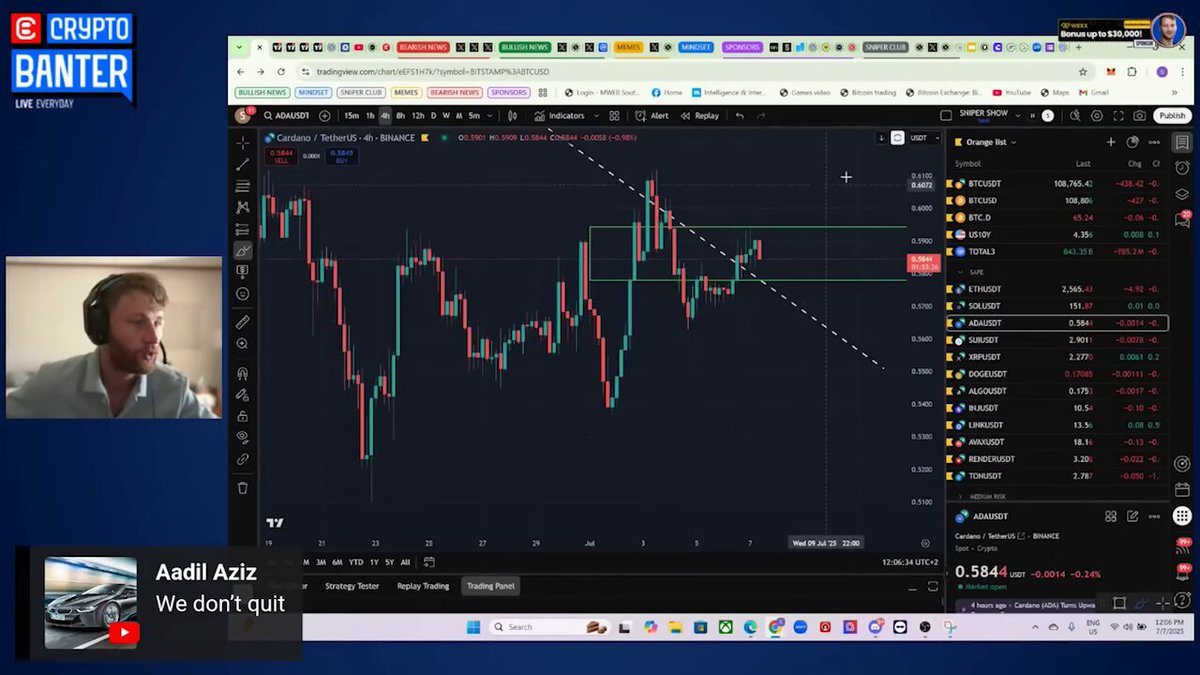Image resolution: width=1200 pixels, height=675 pixels.
Task: Toggle stay in drawing mode
Action: (x=242, y=395)
